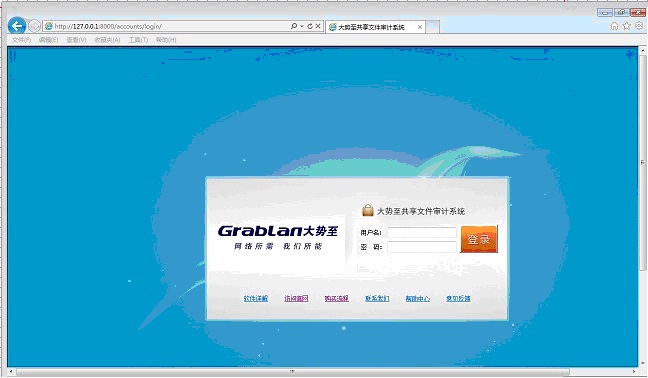The height and width of the screenshot is (378, 648).
Task: Open the 收藏夹(A) menu
Action: (107, 40)
